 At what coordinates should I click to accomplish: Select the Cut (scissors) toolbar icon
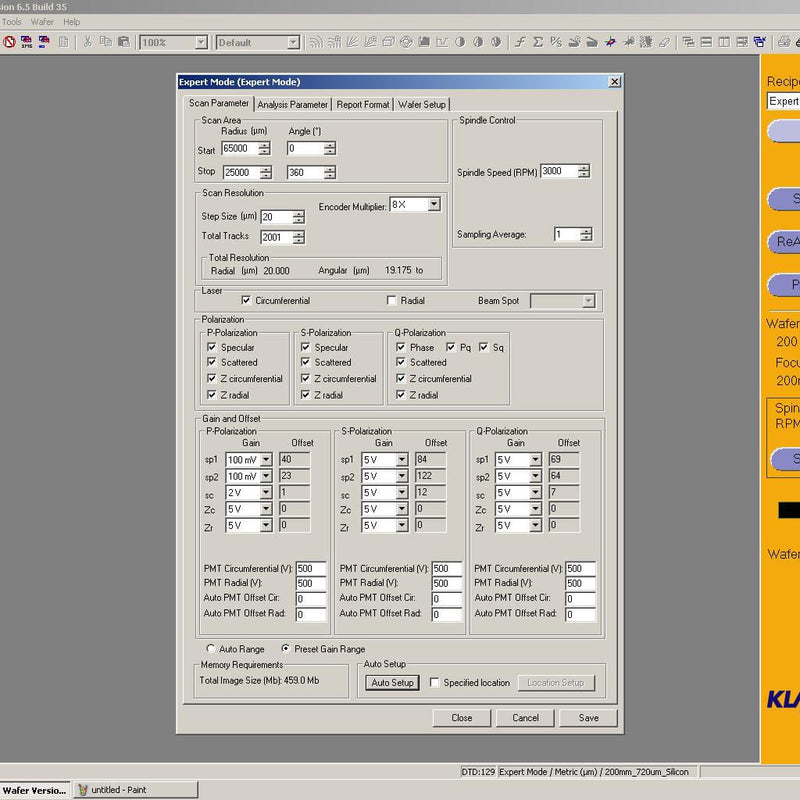88,42
